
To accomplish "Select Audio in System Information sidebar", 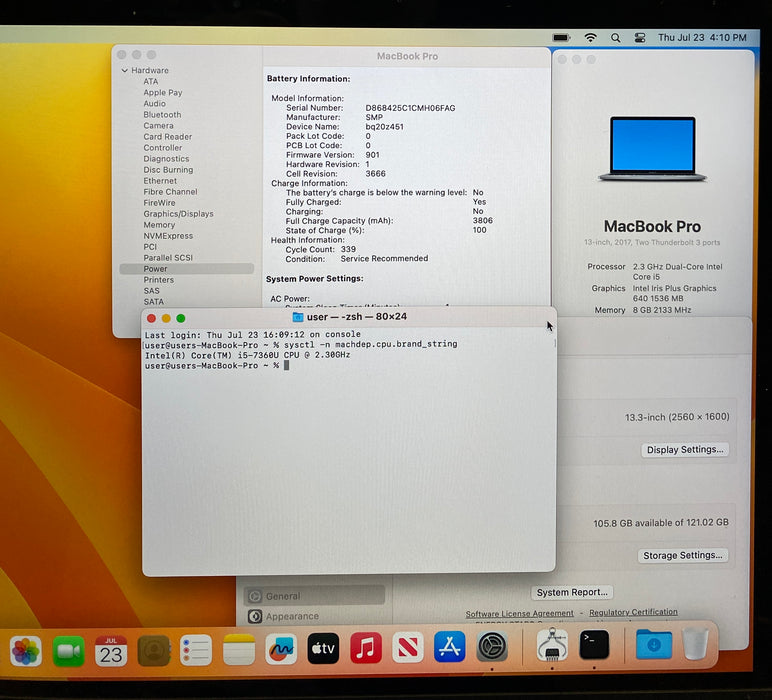I will point(154,103).
